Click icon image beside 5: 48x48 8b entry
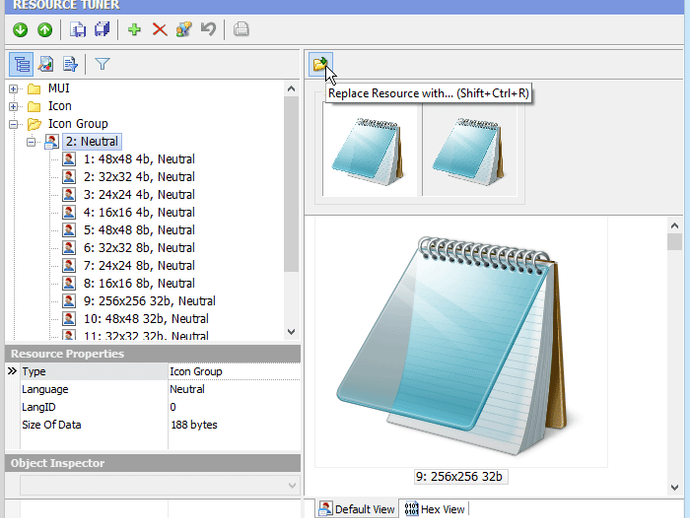The width and height of the screenshot is (690, 518). [69, 230]
